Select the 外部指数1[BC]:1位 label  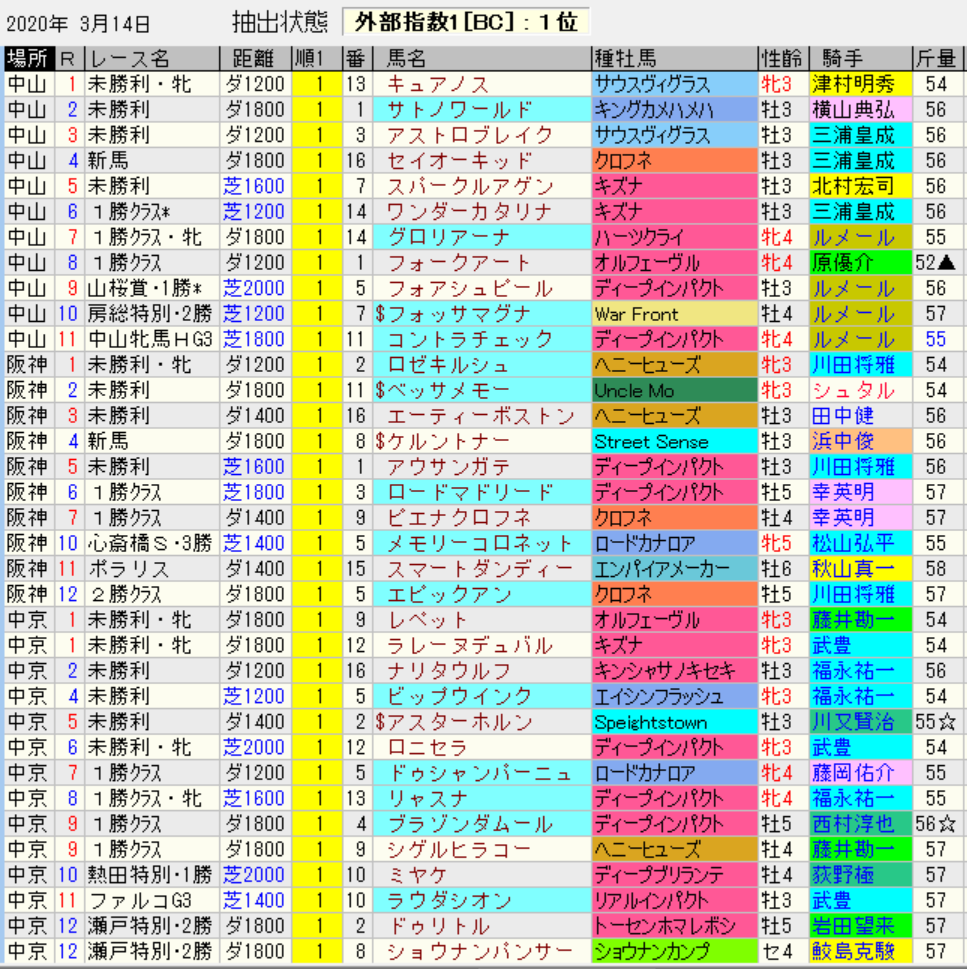tap(466, 21)
